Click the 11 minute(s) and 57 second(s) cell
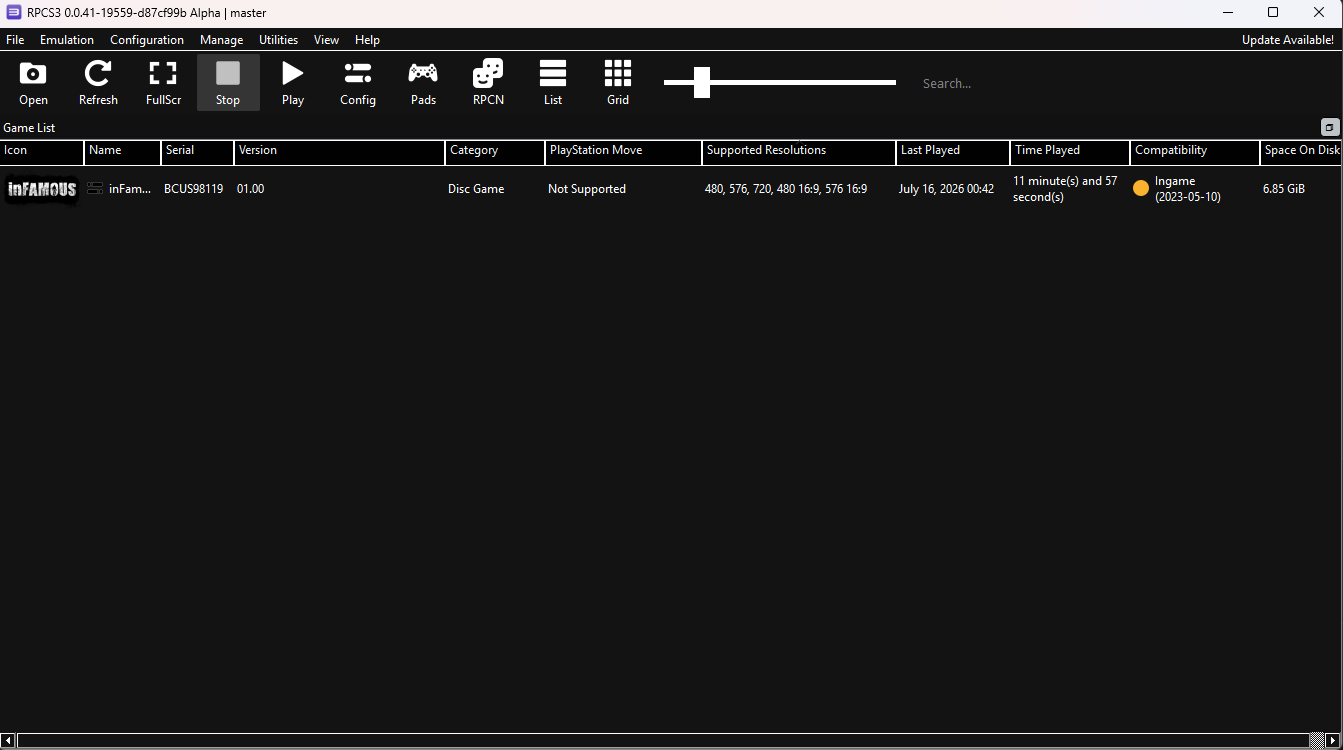The image size is (1343, 750). pos(1065,189)
